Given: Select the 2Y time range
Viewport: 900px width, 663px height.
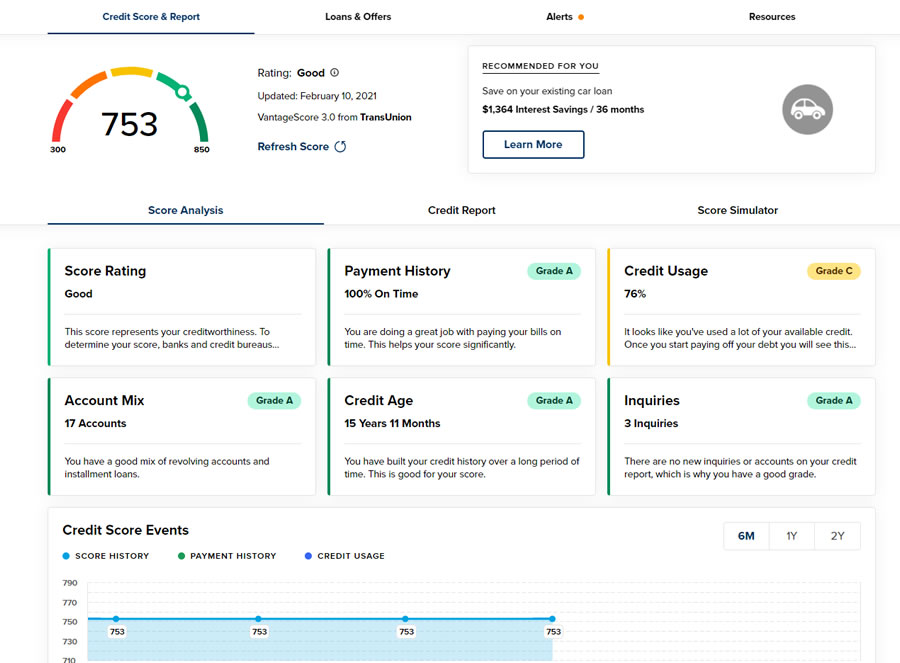Looking at the screenshot, I should pos(837,536).
